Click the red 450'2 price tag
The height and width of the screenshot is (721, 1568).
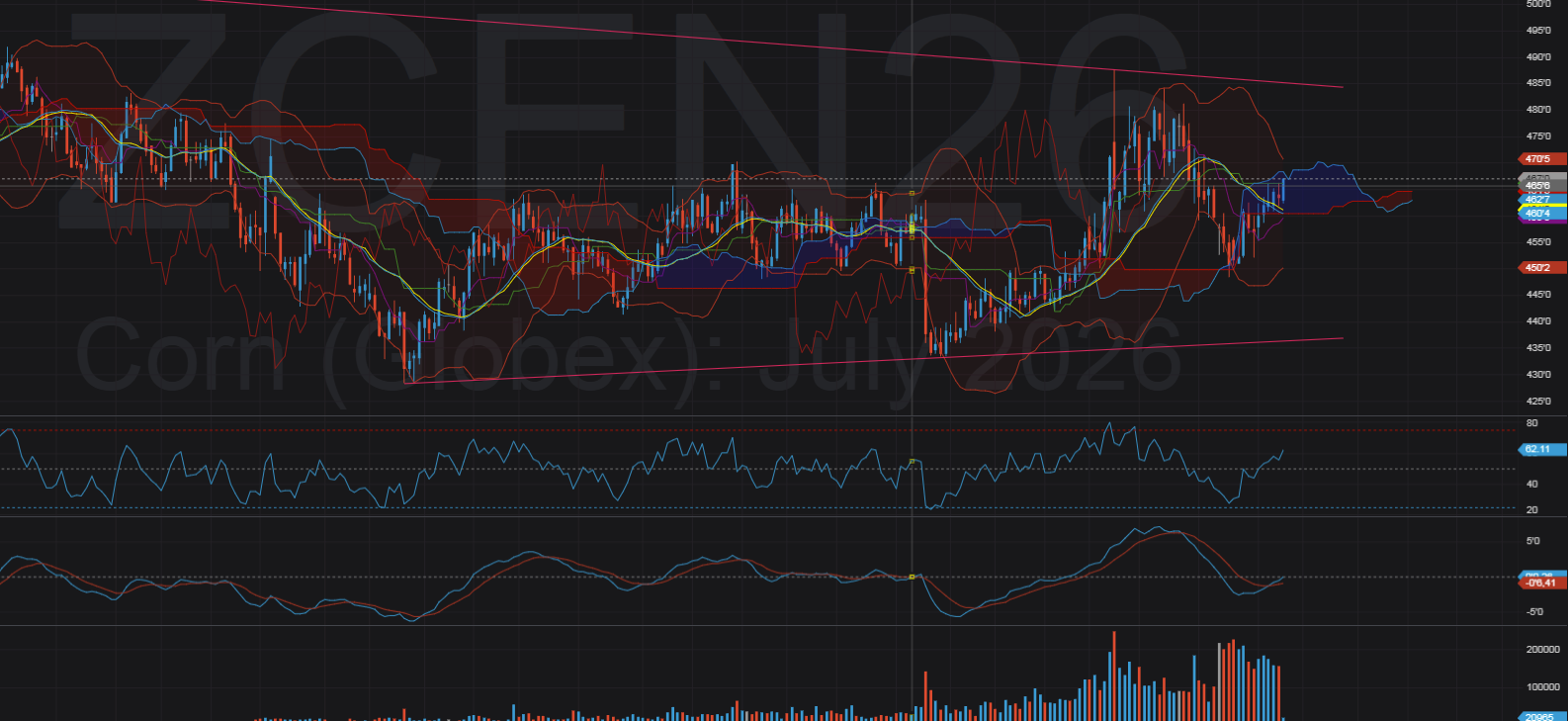coord(1540,267)
